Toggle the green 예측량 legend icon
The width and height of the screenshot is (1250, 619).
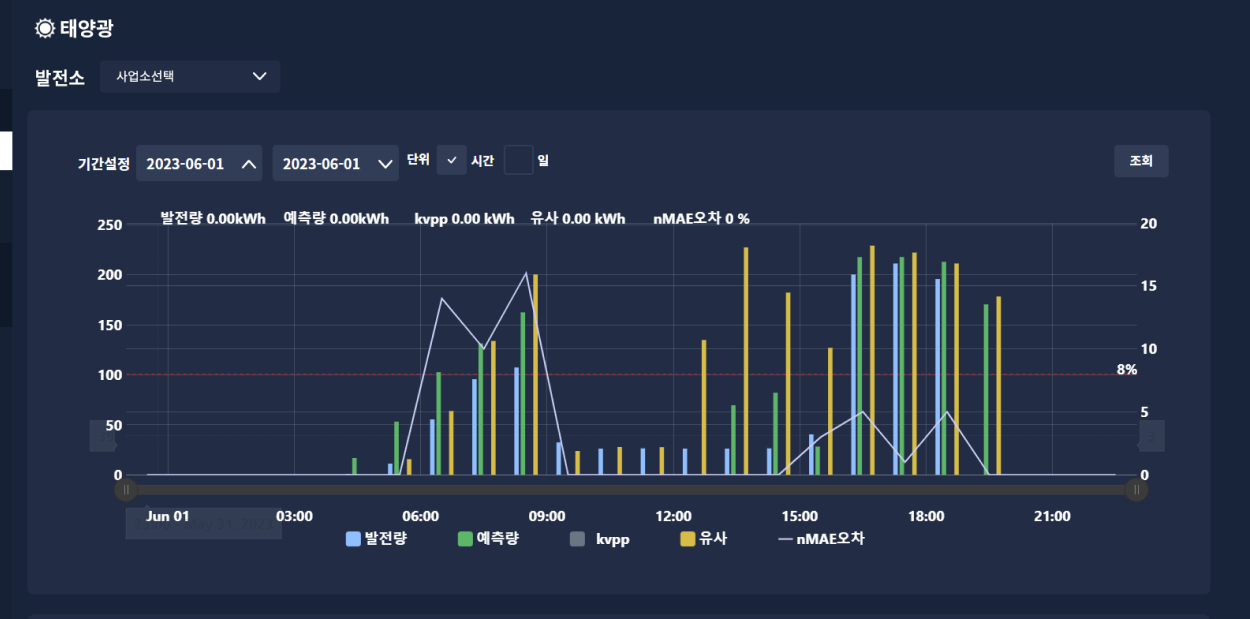click(x=465, y=539)
